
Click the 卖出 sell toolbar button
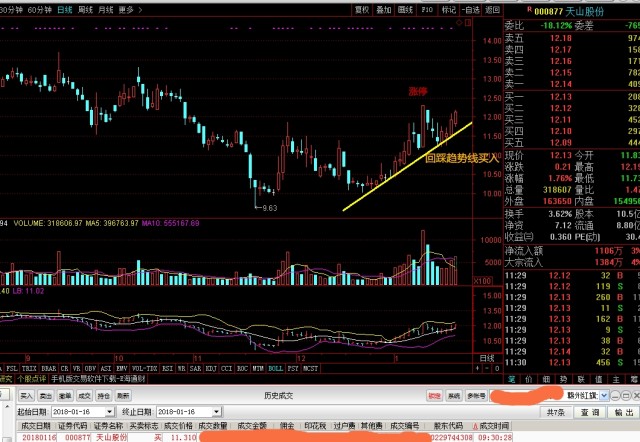46,395
